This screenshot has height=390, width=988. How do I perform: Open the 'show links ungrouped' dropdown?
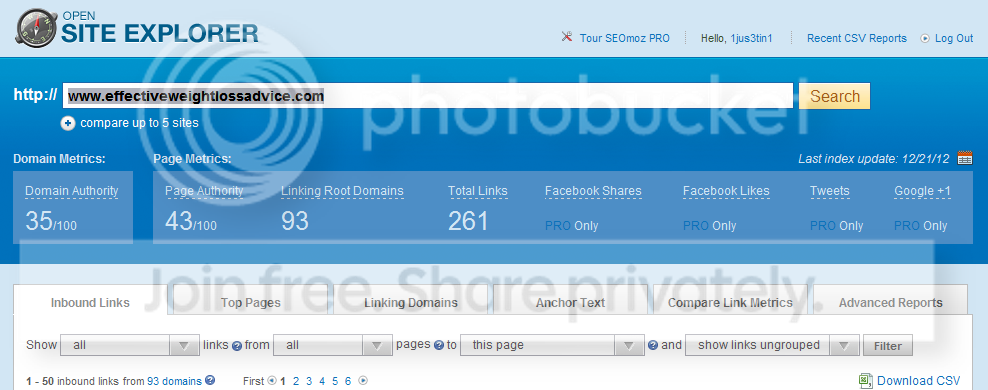(x=772, y=345)
